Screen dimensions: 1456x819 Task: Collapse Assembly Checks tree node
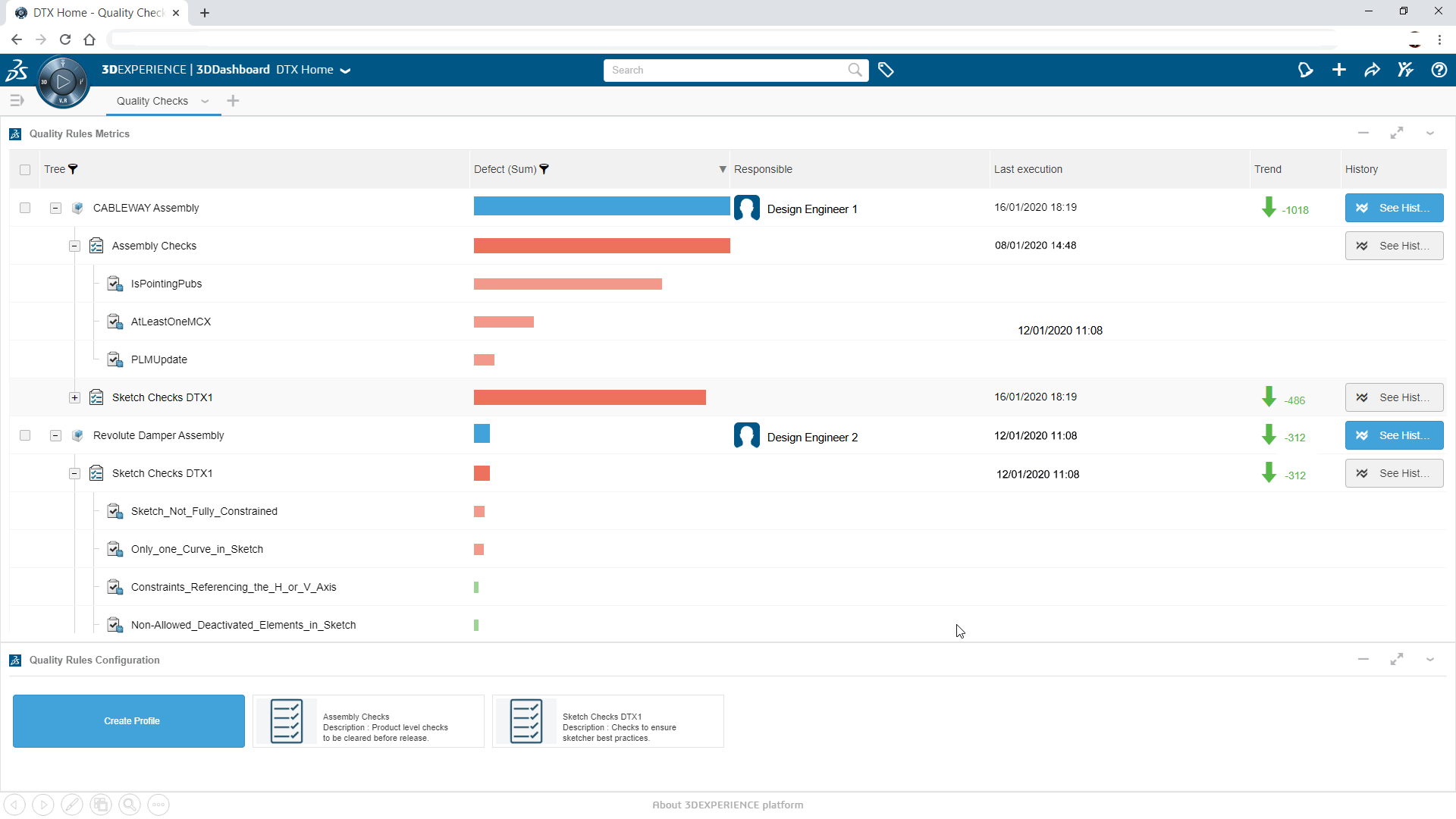click(x=76, y=245)
